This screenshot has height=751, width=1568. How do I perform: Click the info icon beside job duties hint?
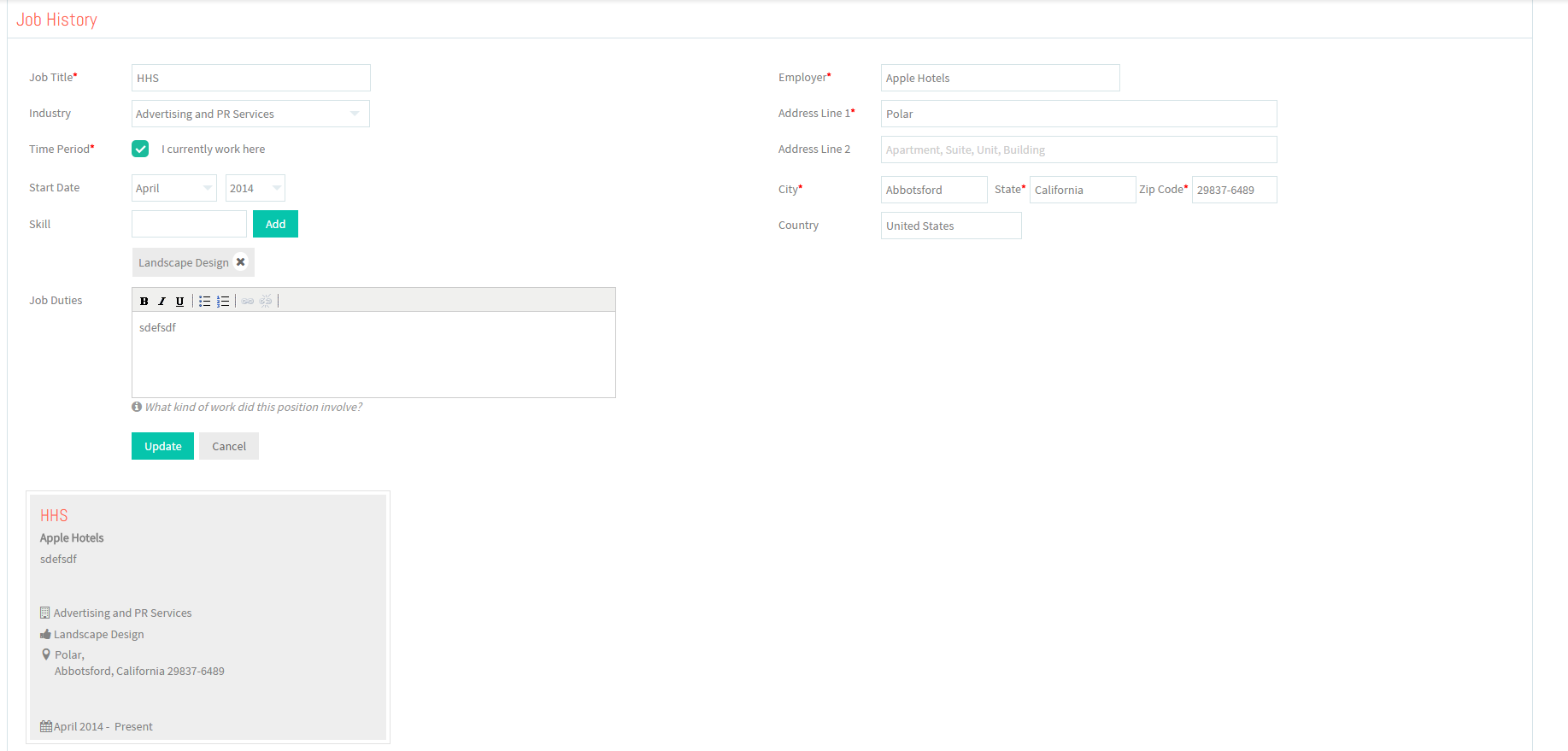pyautogui.click(x=137, y=407)
